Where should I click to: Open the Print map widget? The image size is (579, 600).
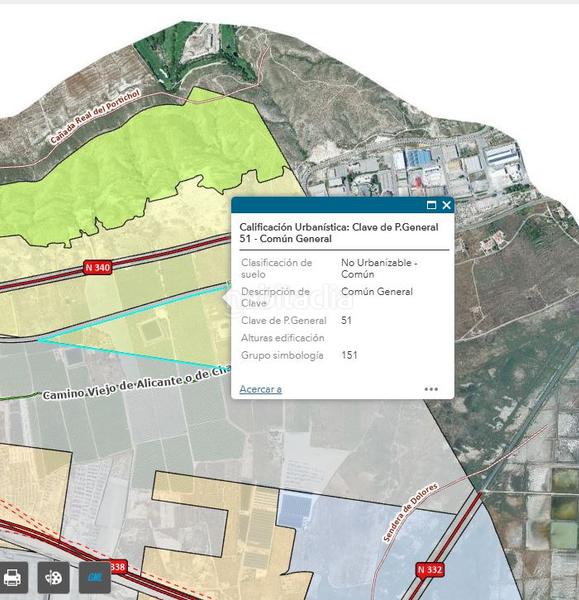[13, 577]
